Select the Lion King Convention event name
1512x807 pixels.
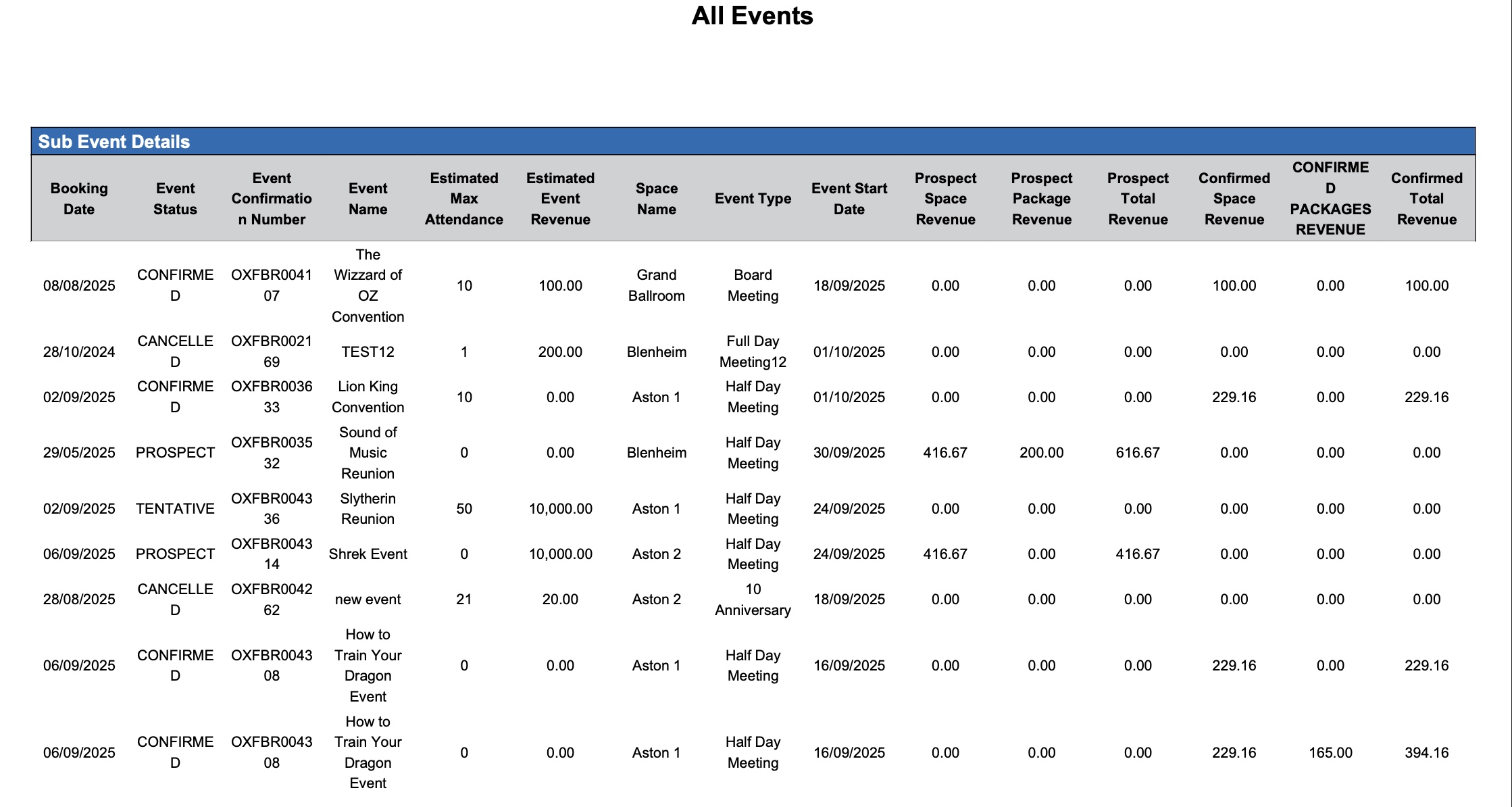(x=368, y=397)
